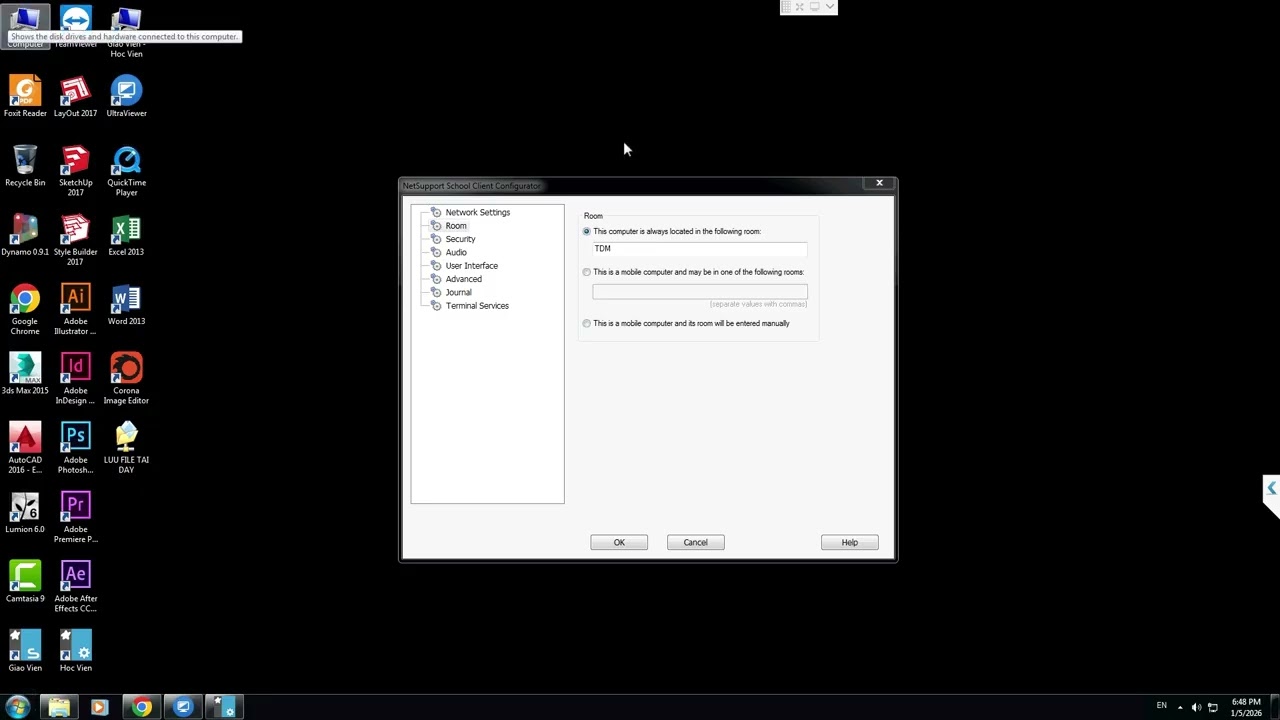The height and width of the screenshot is (720, 1280).
Task: Open the Windows Start menu
Action: coord(17,707)
